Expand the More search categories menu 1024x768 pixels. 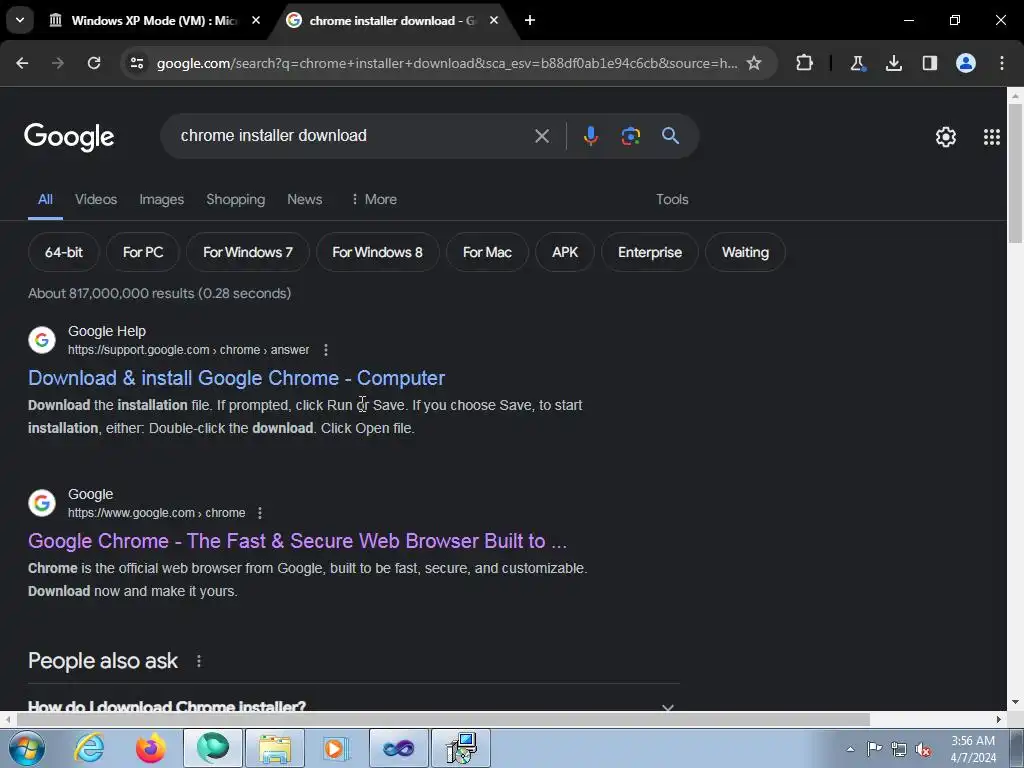click(374, 199)
